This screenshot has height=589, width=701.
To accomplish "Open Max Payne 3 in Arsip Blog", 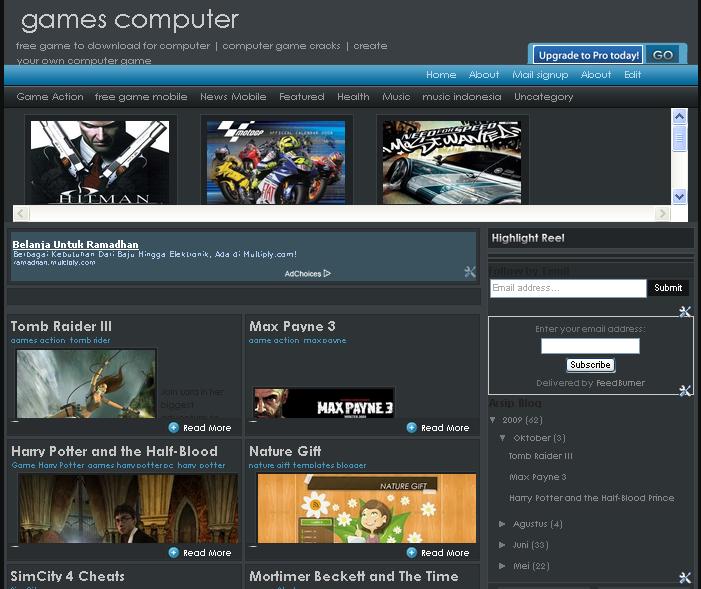I will tap(537, 477).
